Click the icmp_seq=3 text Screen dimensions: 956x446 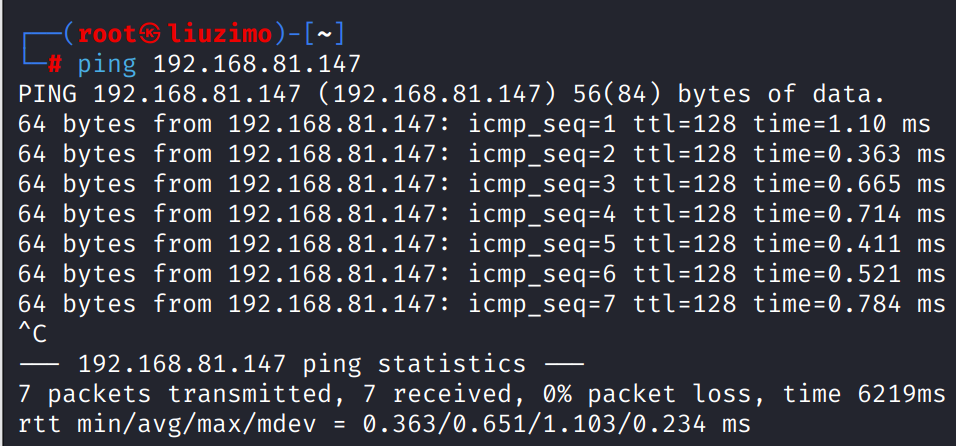(542, 185)
